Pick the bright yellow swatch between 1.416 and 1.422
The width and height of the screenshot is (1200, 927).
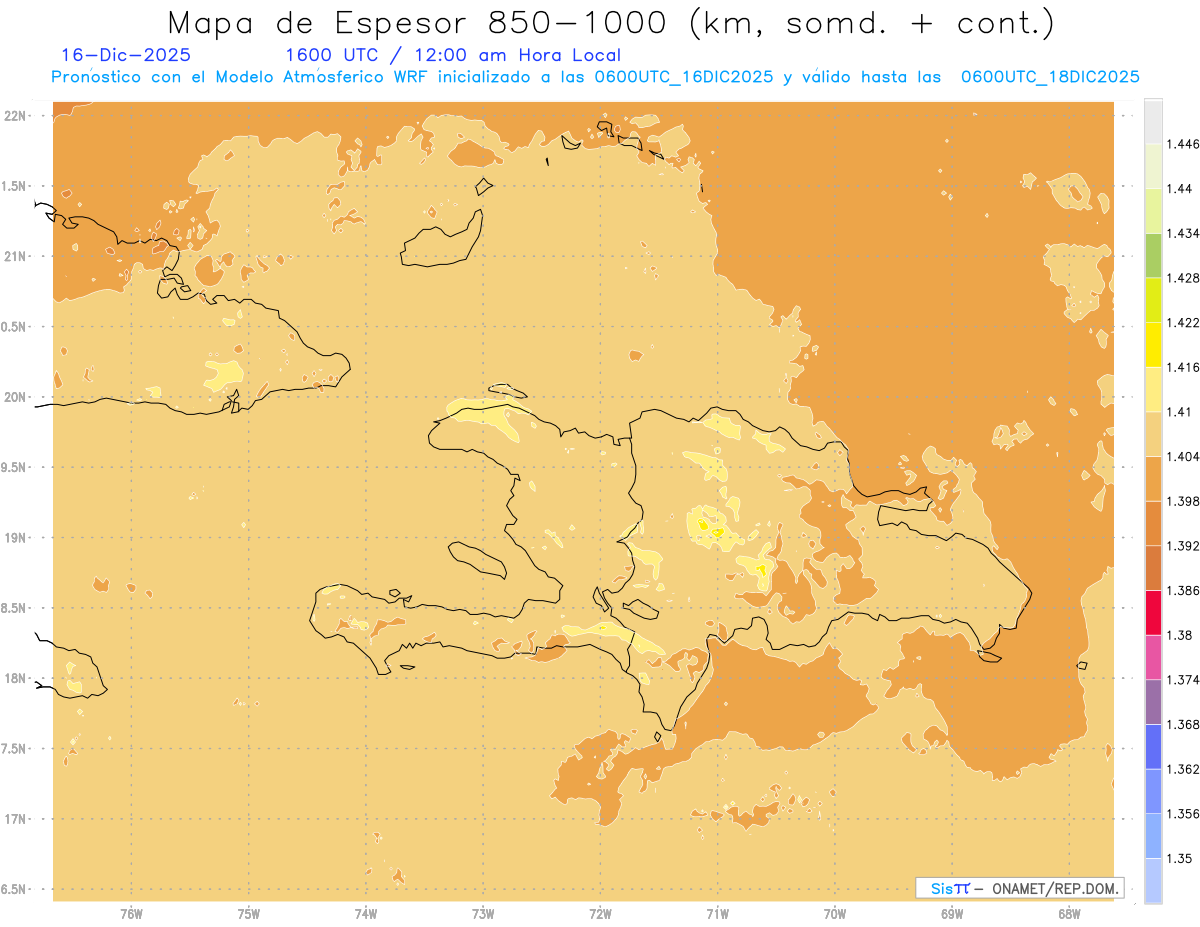1153,345
